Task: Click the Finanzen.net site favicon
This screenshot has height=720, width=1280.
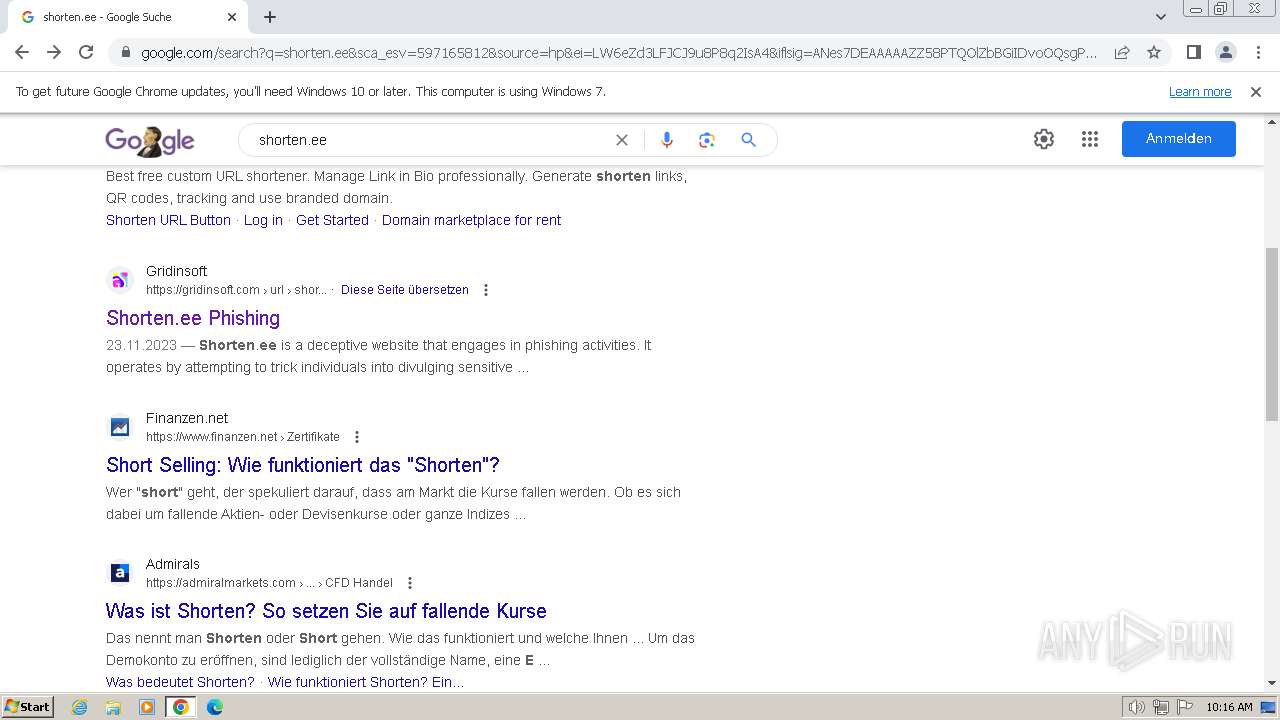Action: tap(120, 427)
